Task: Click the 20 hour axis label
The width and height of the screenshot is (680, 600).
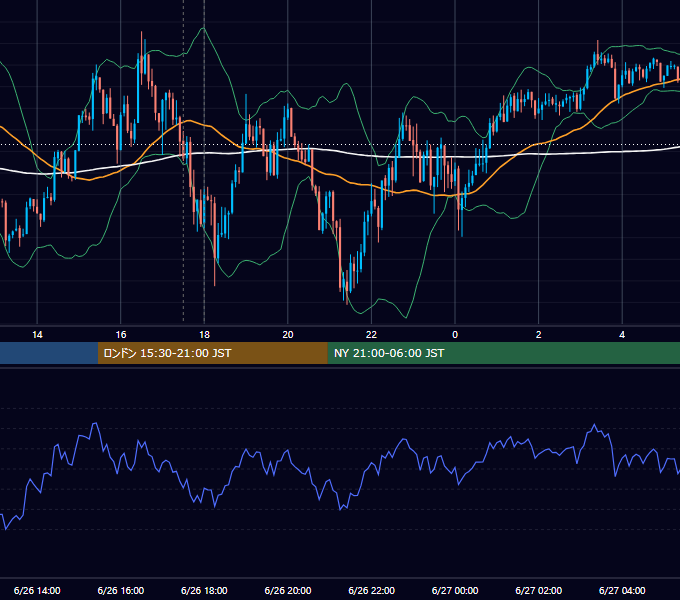Action: 288,335
